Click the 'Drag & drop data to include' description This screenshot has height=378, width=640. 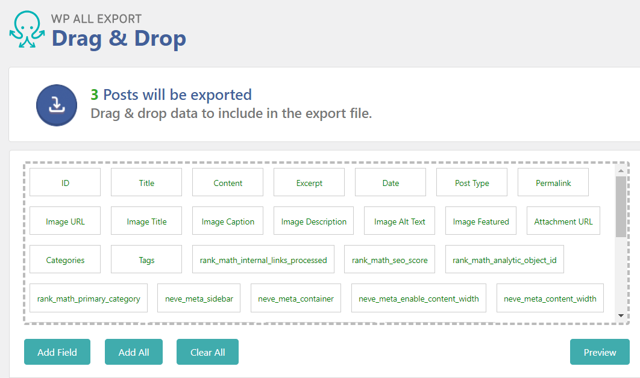(x=231, y=113)
